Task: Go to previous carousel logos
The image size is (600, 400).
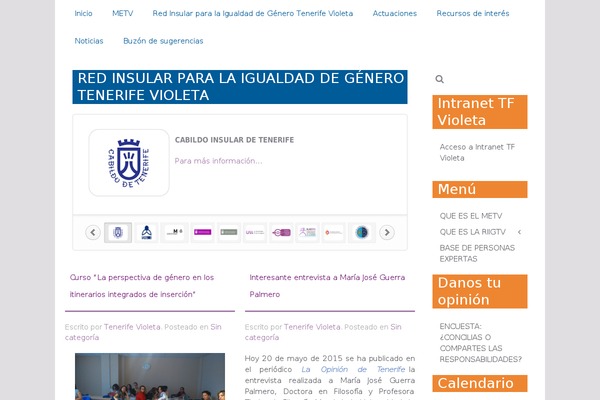Action: tap(93, 232)
